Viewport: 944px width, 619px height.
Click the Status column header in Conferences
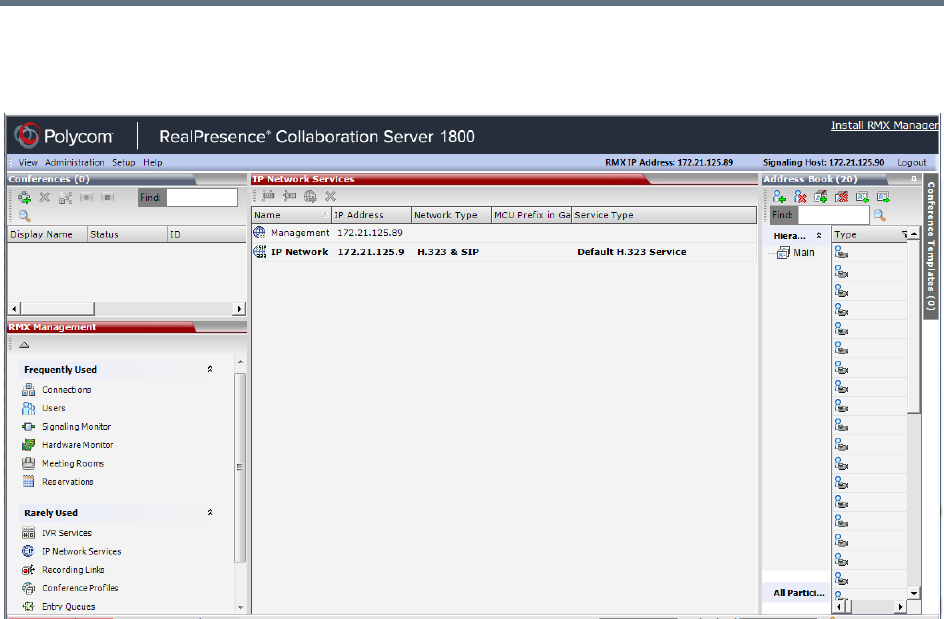[x=128, y=234]
